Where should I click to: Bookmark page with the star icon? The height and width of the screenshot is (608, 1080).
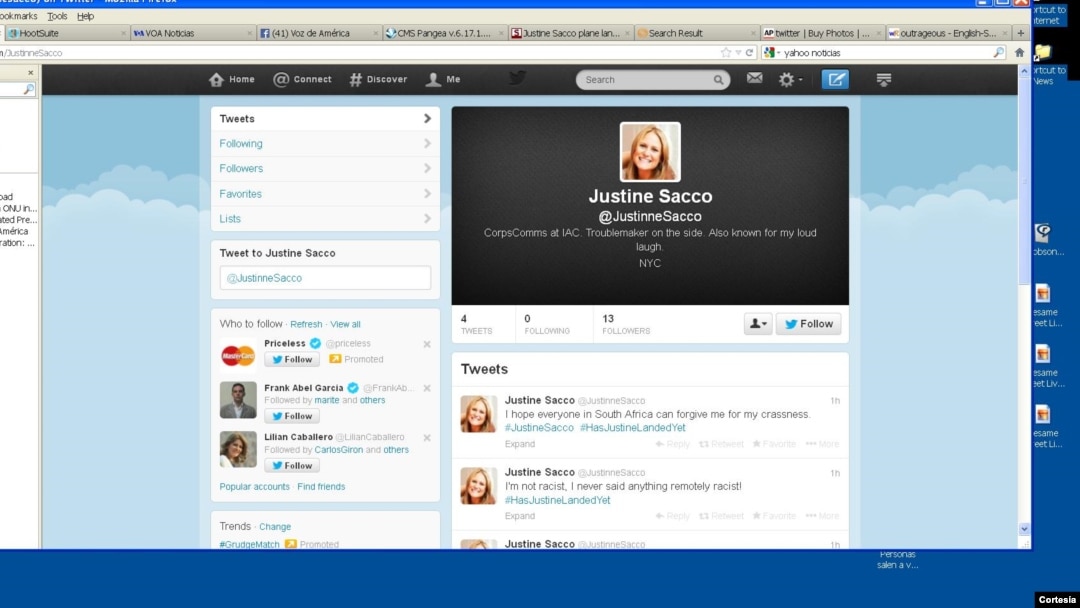coord(726,52)
